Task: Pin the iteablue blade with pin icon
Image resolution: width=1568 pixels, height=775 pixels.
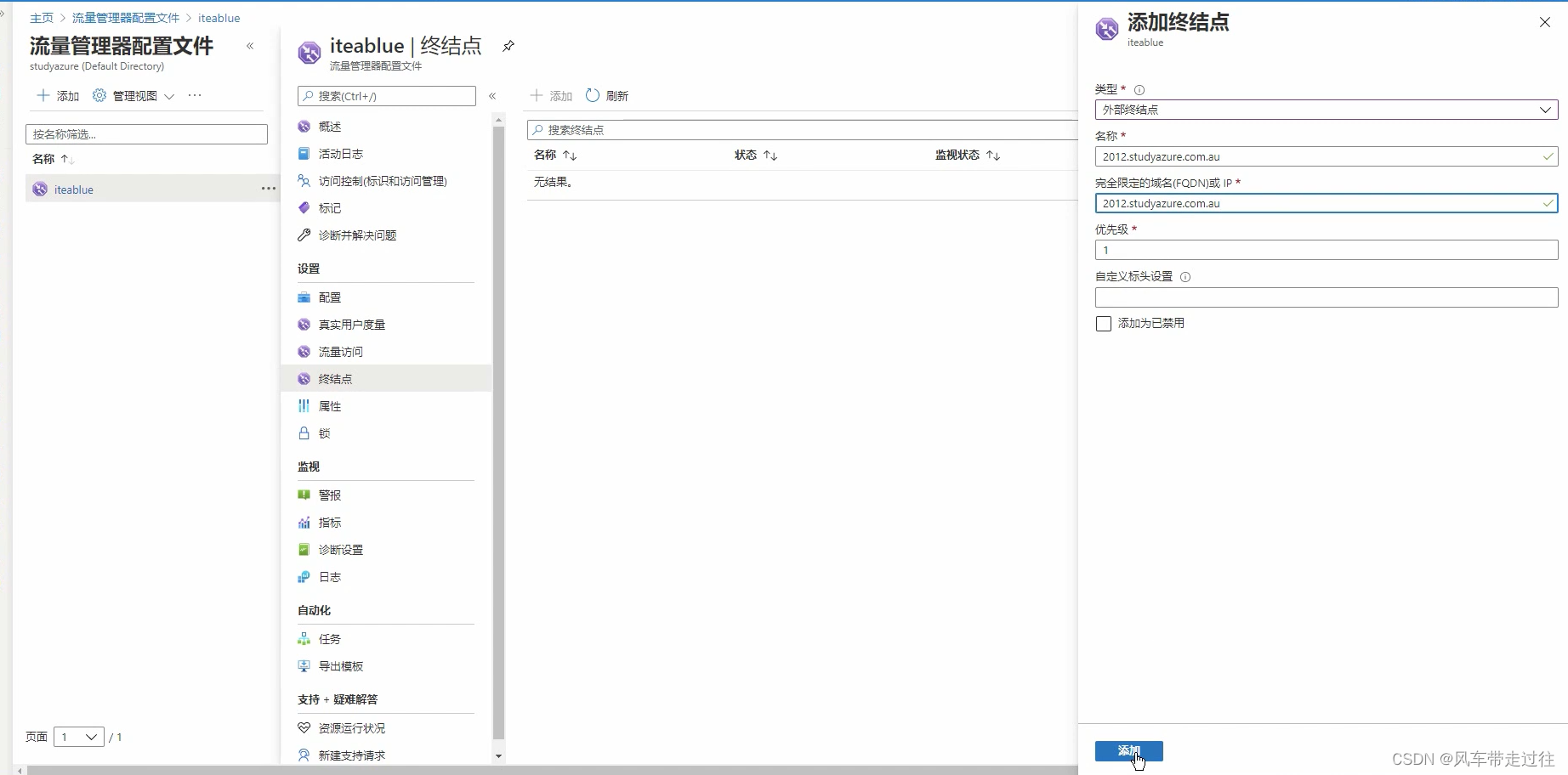Action: (508, 46)
